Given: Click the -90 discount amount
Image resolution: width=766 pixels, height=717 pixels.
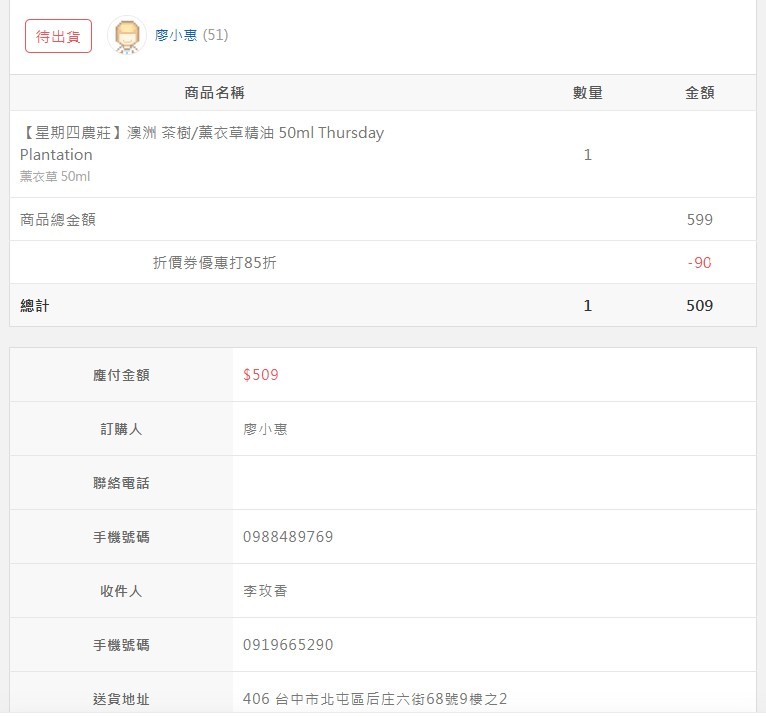Looking at the screenshot, I should pyautogui.click(x=700, y=262).
